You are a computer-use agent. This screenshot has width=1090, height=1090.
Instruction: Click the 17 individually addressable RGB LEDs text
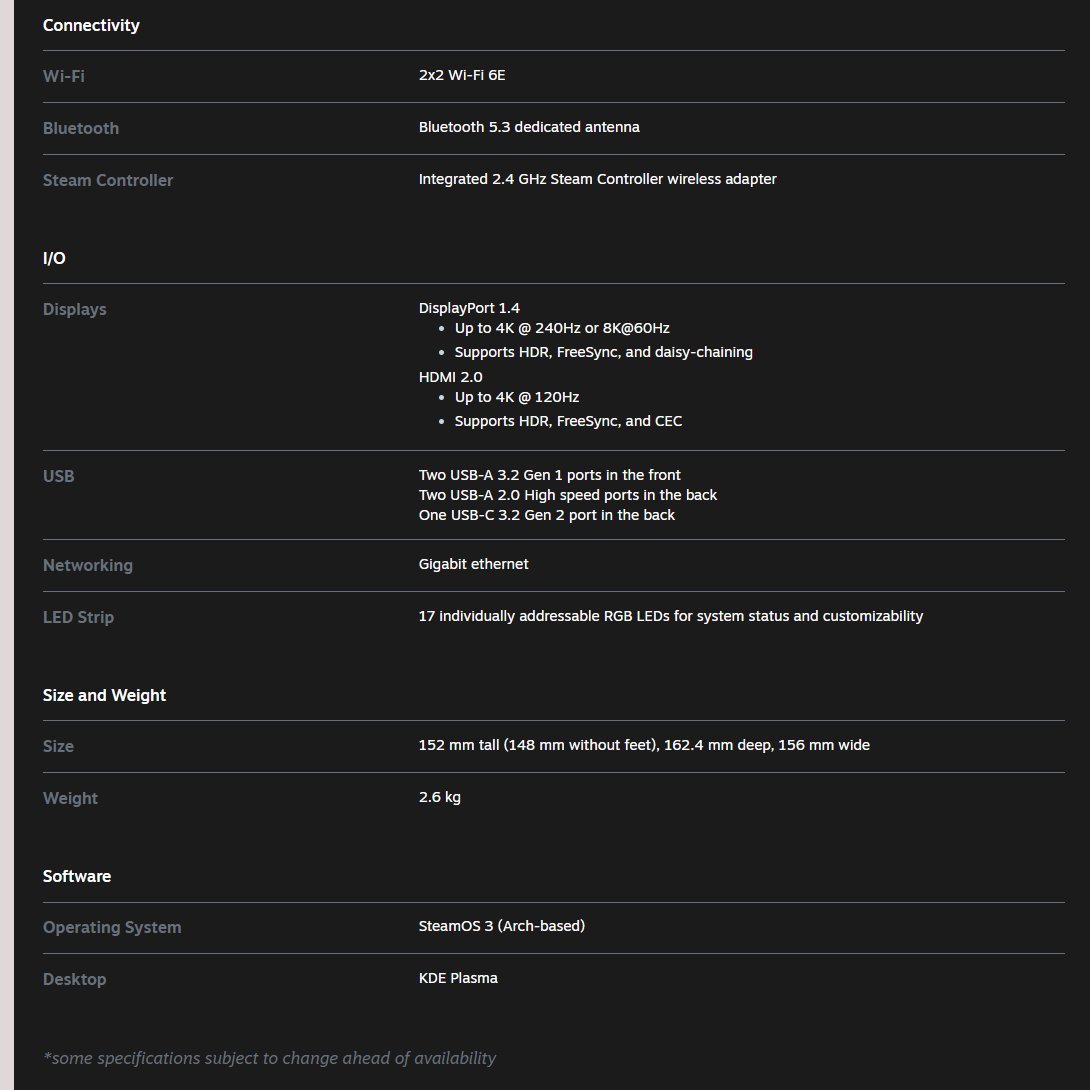pyautogui.click(x=670, y=616)
